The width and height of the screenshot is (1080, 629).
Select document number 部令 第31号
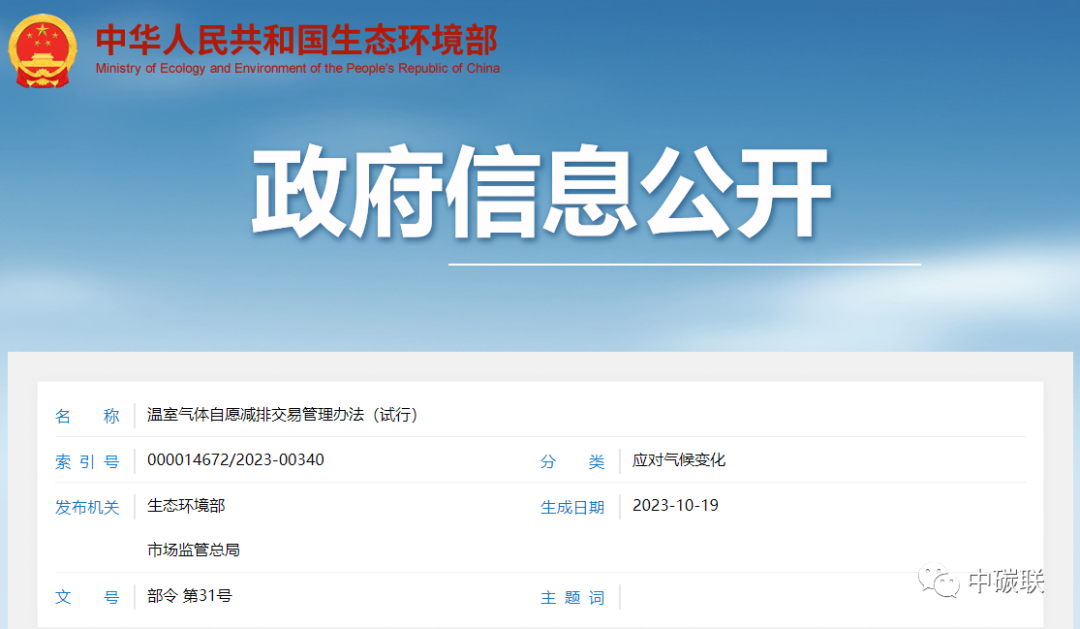[189, 596]
